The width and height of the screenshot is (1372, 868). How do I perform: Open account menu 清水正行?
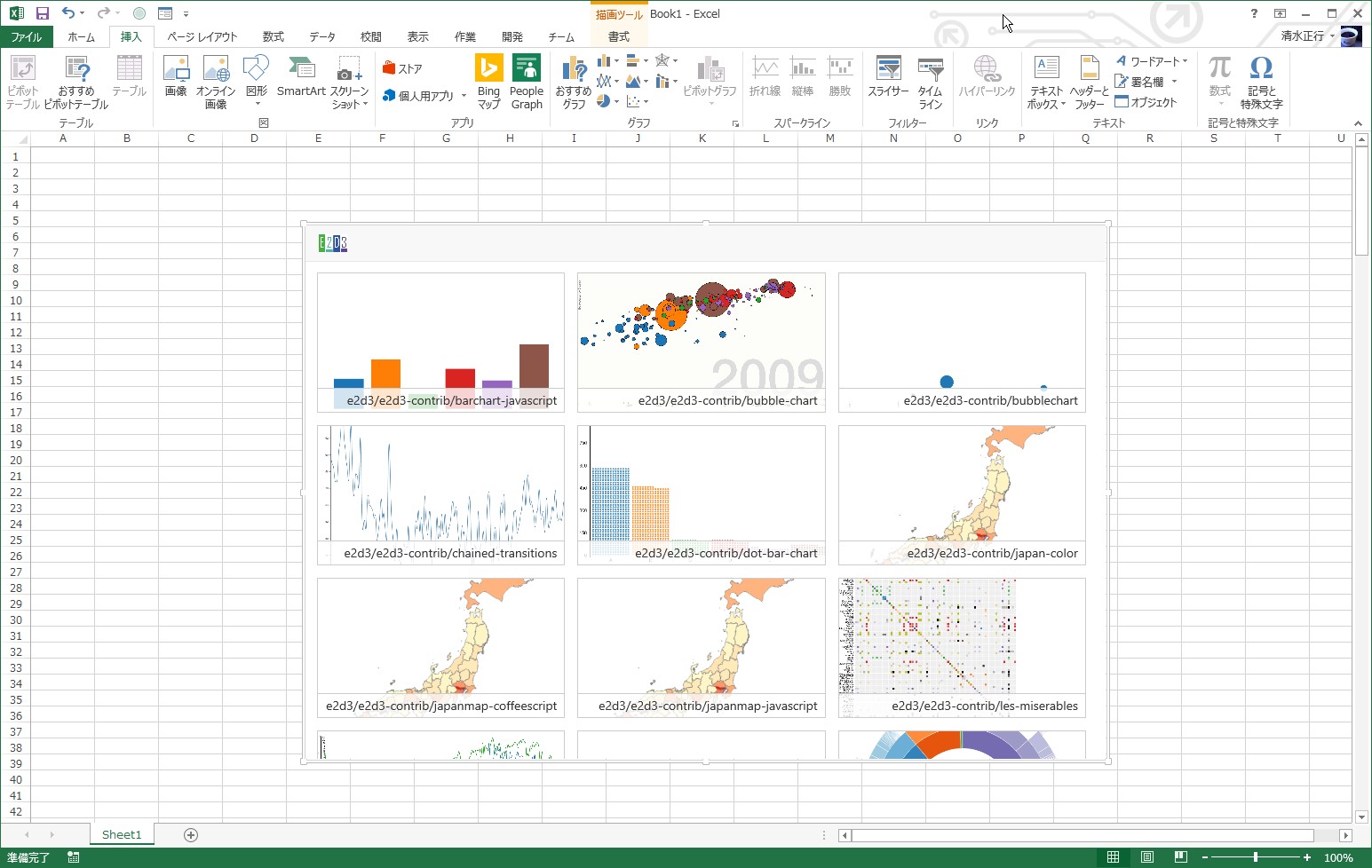[1307, 36]
